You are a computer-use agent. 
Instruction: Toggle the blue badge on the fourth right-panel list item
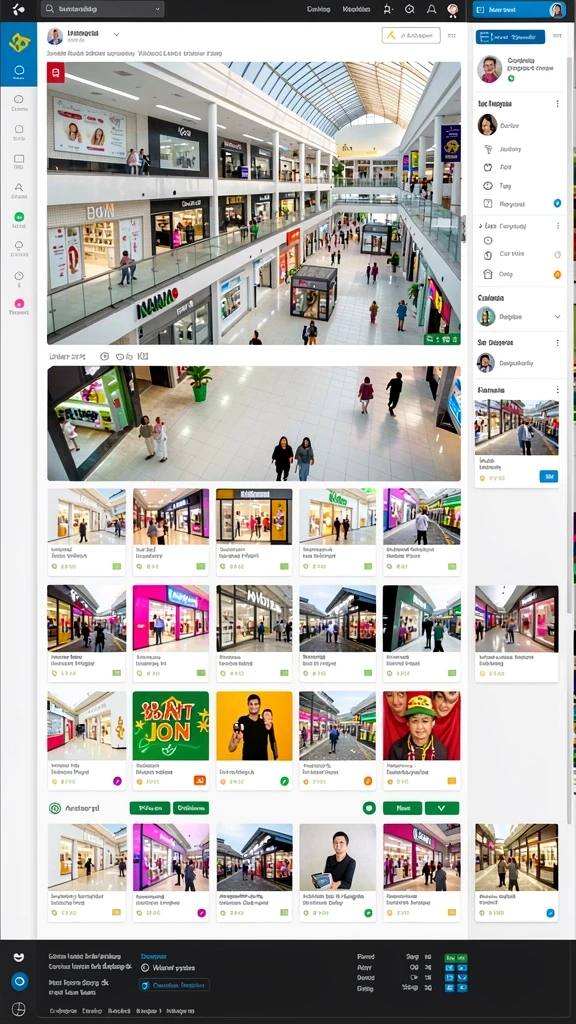pos(557,204)
